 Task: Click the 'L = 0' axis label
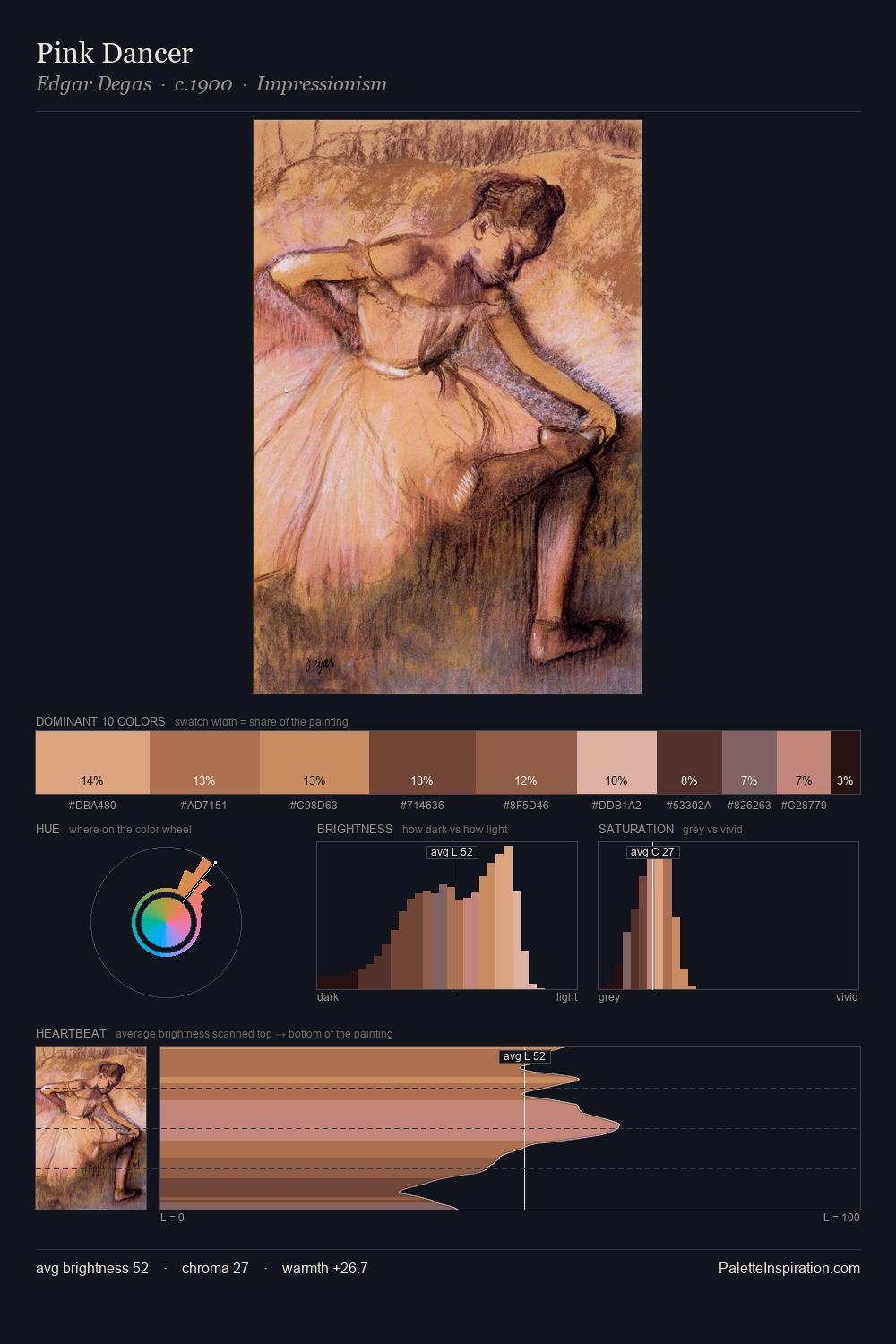click(x=172, y=1218)
